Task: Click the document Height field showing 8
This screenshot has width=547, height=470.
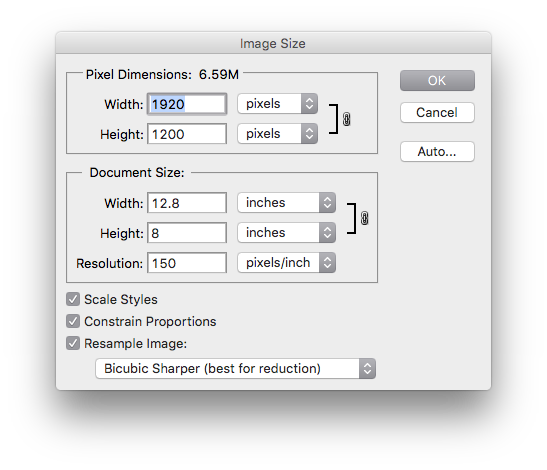Action: point(187,233)
